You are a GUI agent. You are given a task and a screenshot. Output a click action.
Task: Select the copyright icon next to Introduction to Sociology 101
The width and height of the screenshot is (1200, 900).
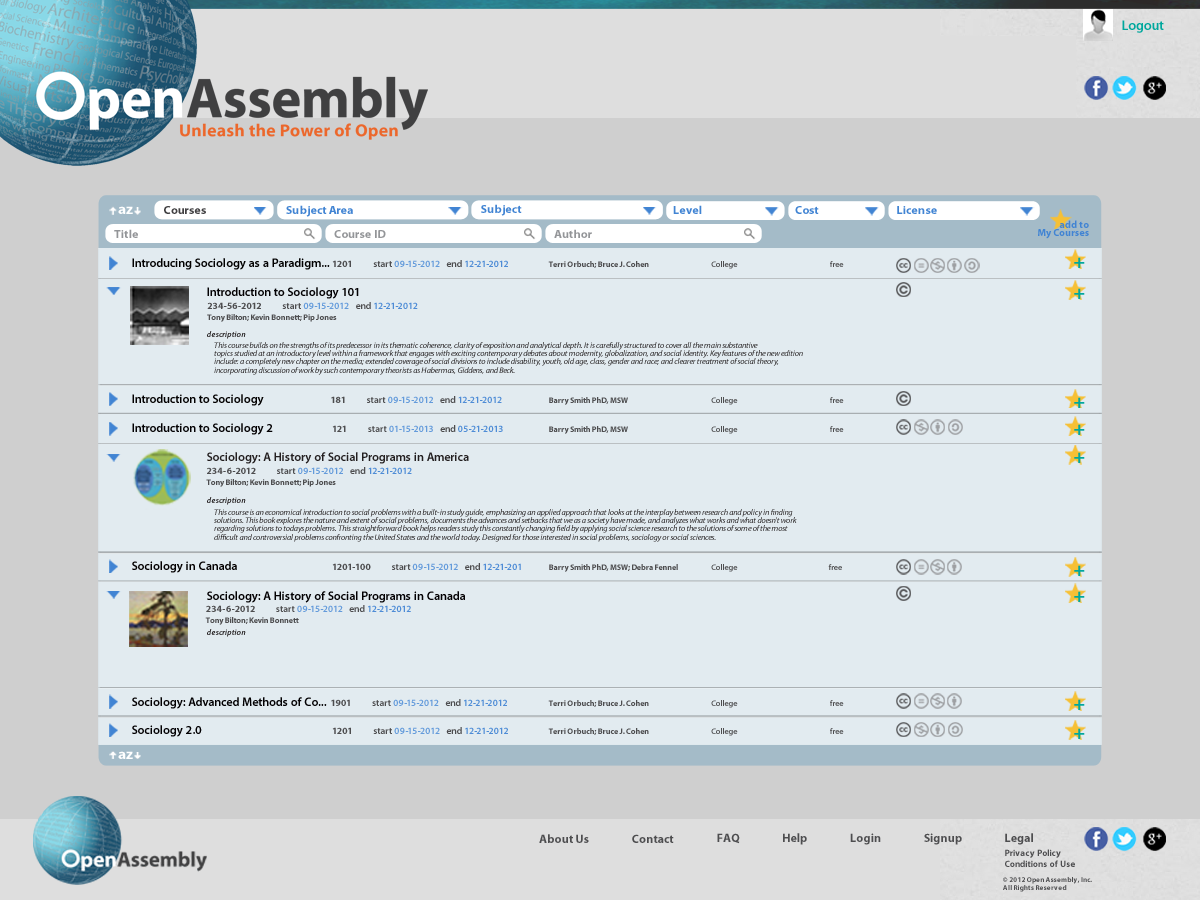coord(903,289)
